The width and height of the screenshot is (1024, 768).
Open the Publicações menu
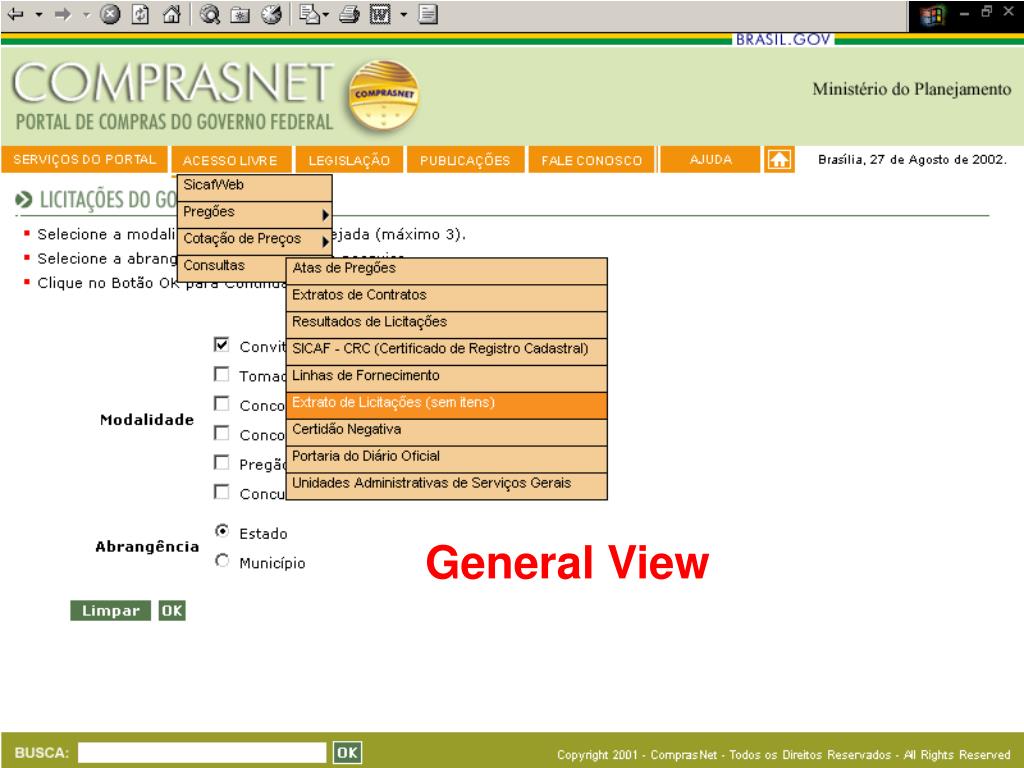click(465, 160)
